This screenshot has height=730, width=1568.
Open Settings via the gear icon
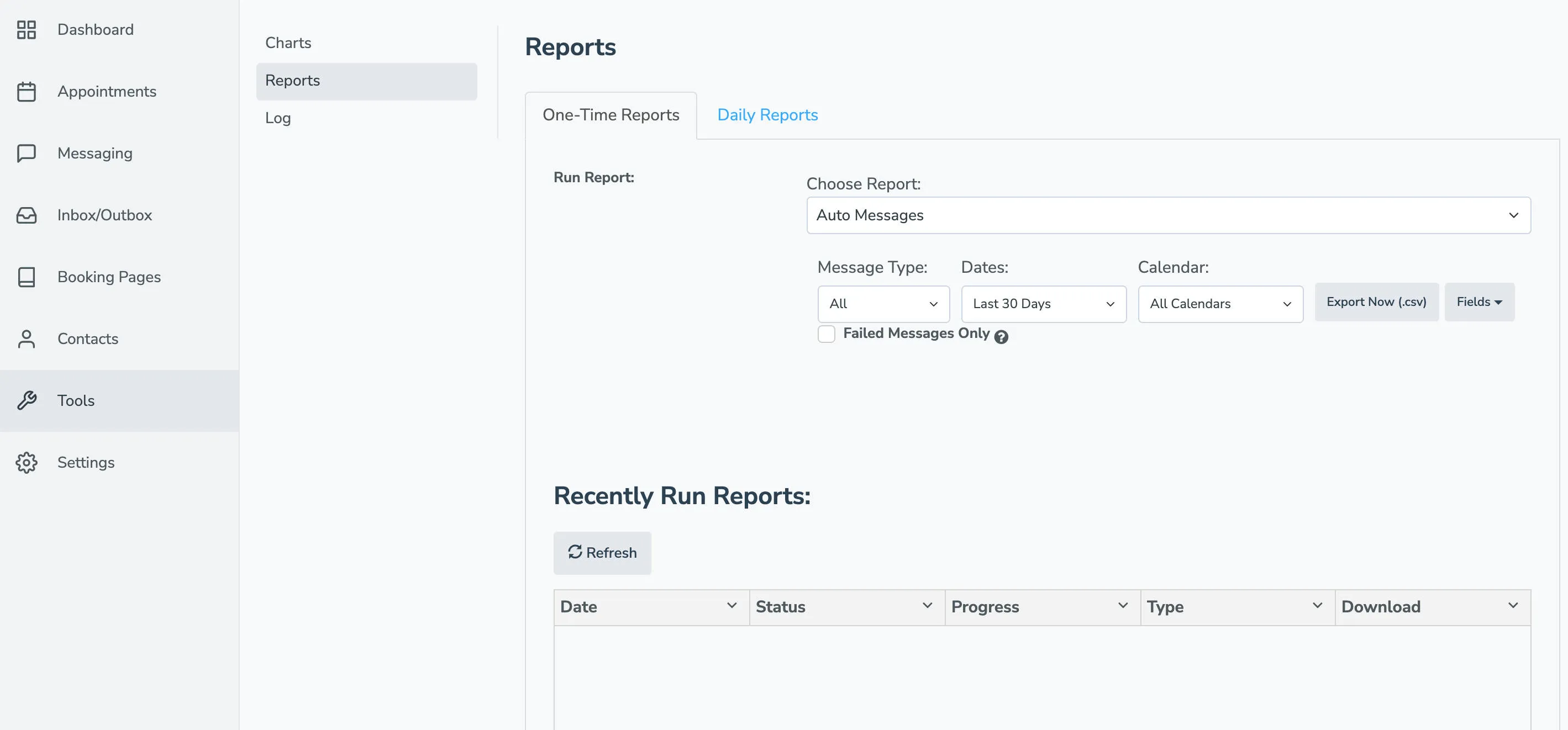26,462
